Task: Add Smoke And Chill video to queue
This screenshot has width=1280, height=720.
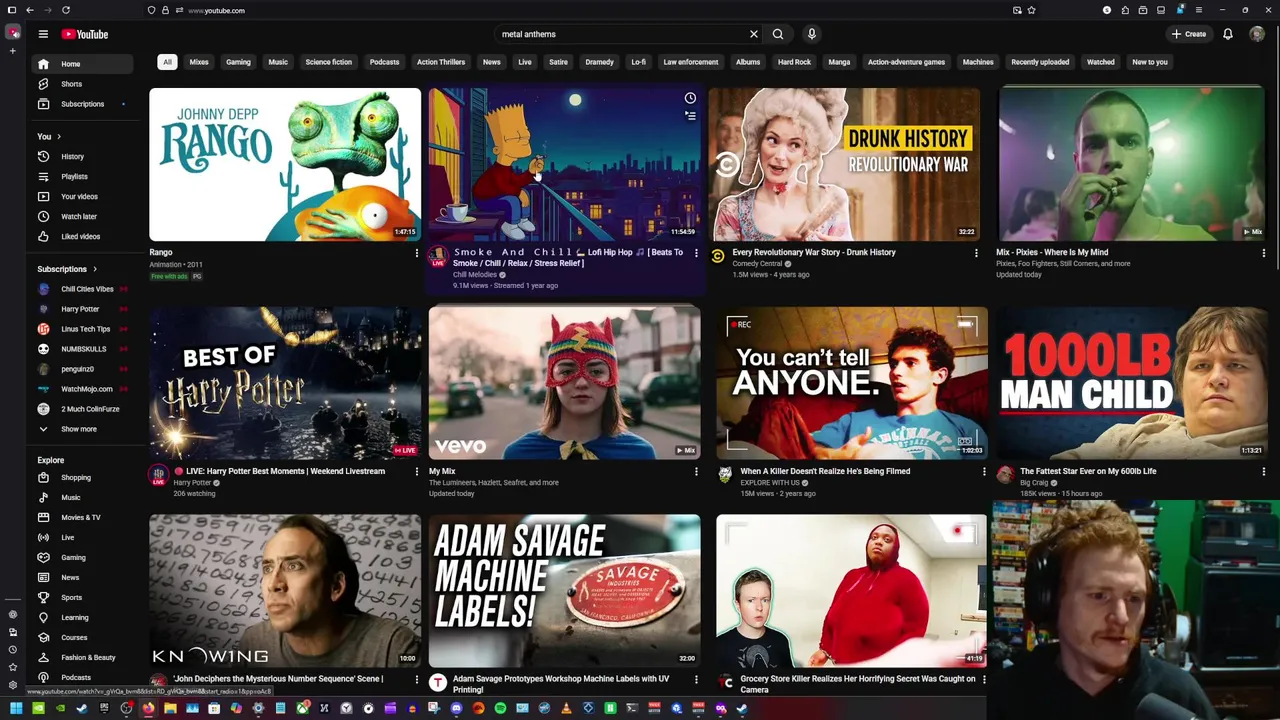Action: coord(690,116)
